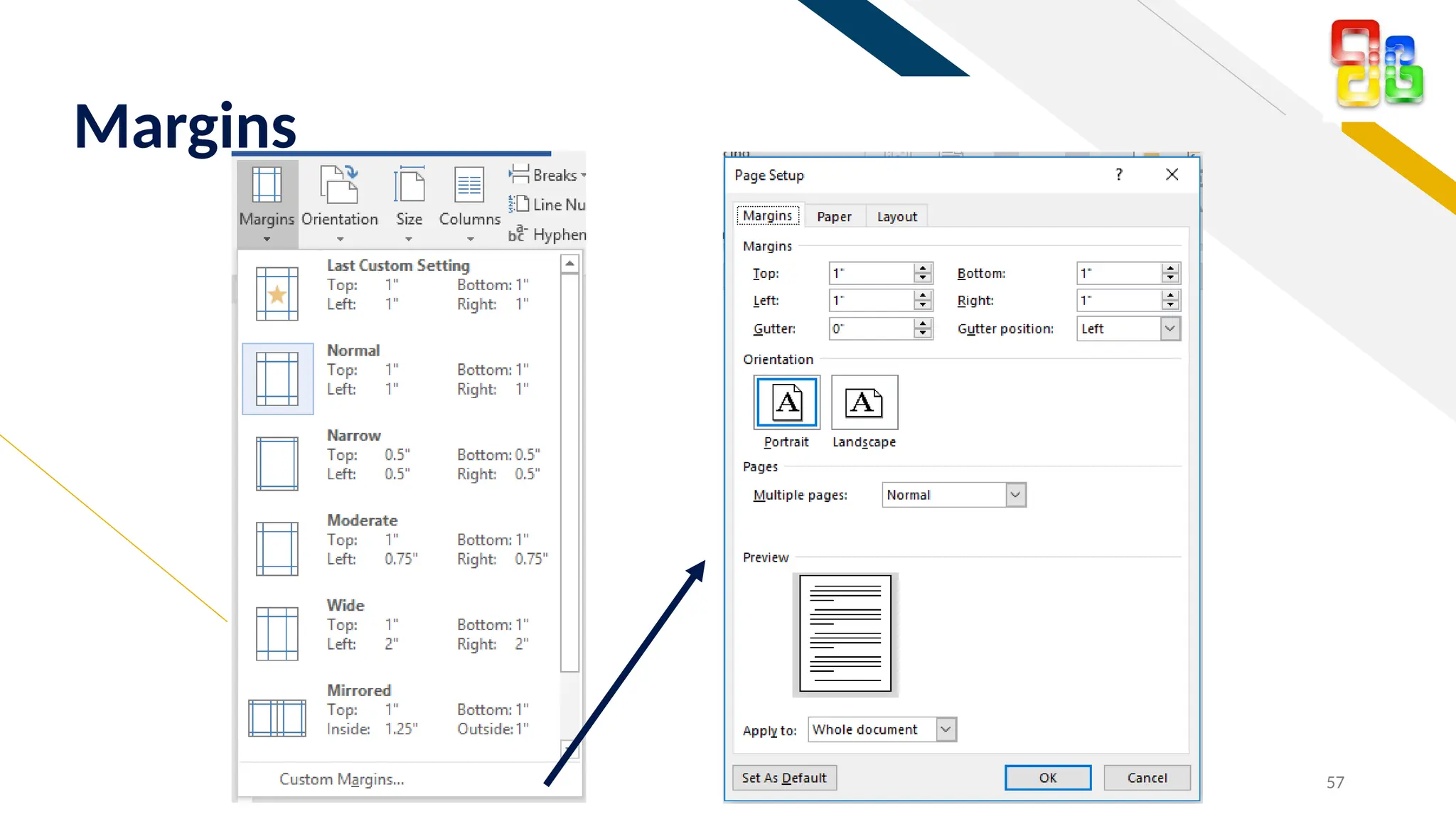Click Set As Default button
The height and width of the screenshot is (819, 1456).
point(784,778)
